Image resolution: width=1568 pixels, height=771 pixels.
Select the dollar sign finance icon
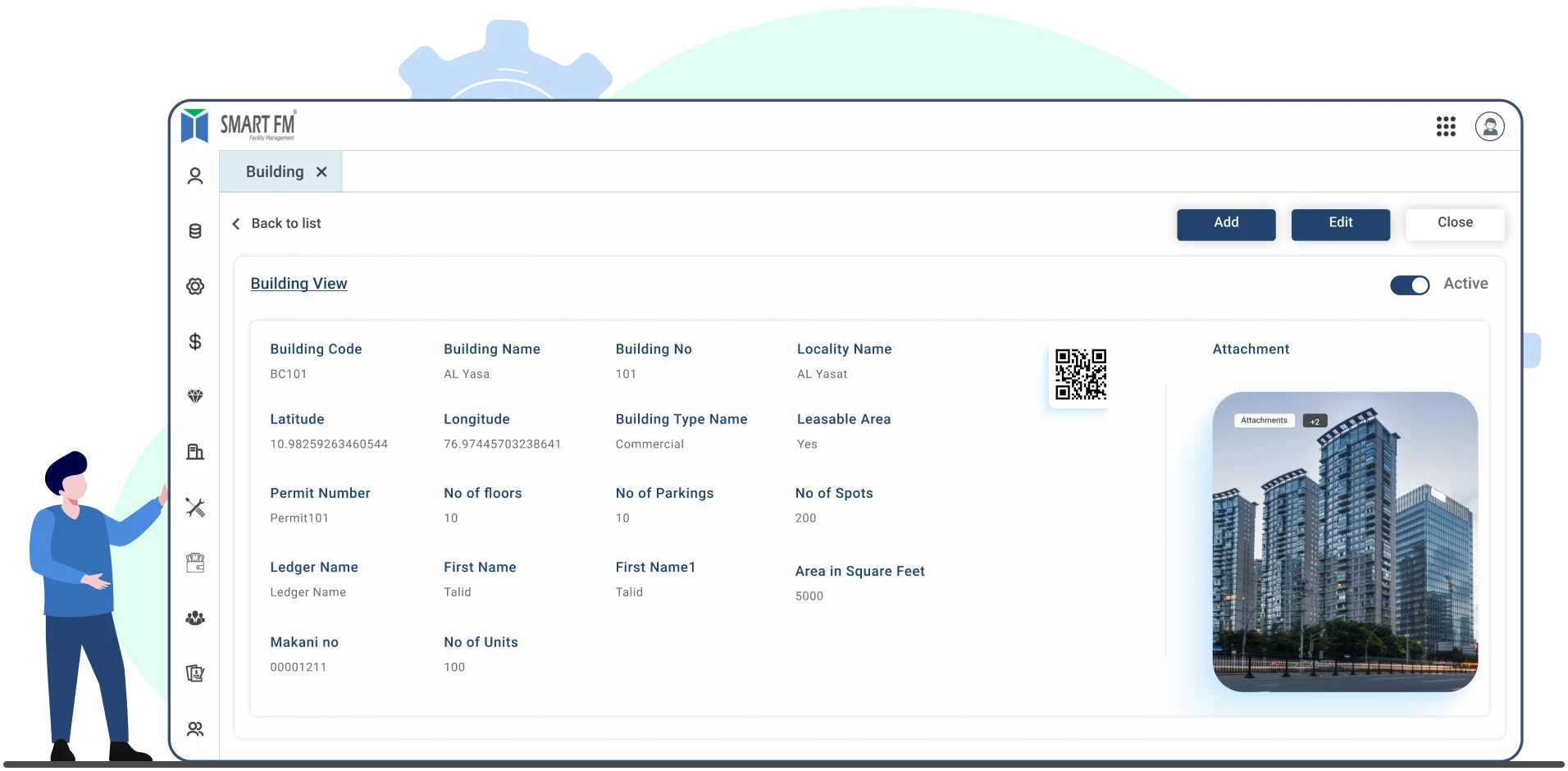click(195, 341)
